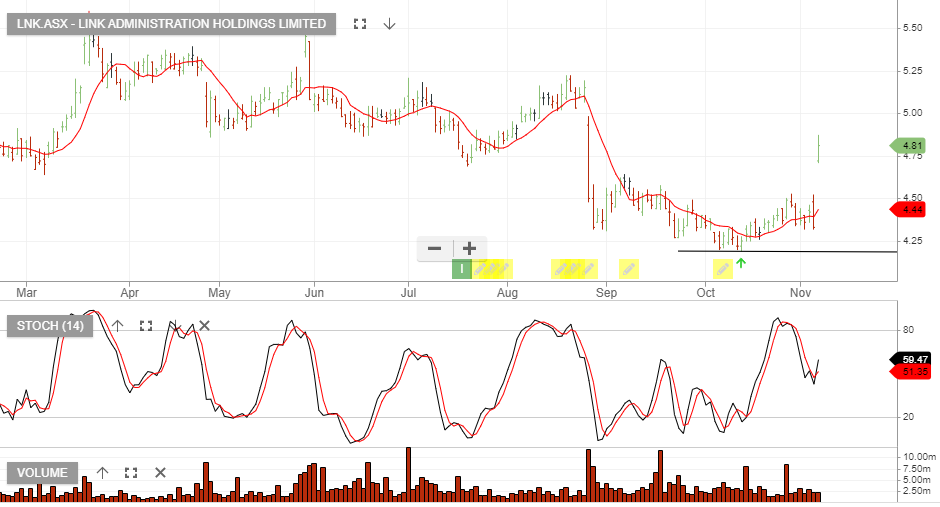This screenshot has height=507, width=940.
Task: Click the 10.00m volume axis label
Action: (919, 457)
